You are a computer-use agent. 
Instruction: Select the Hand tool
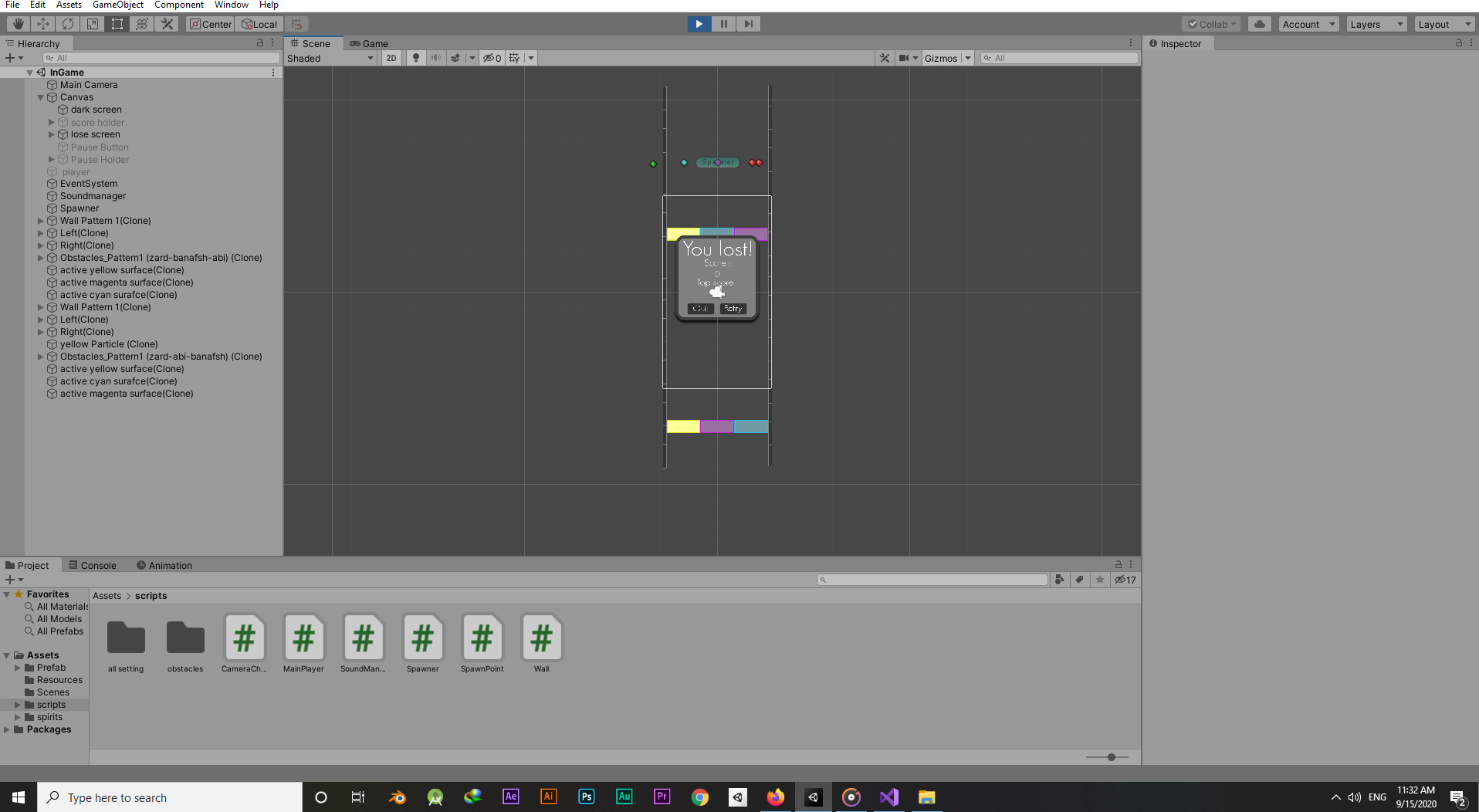pos(18,24)
